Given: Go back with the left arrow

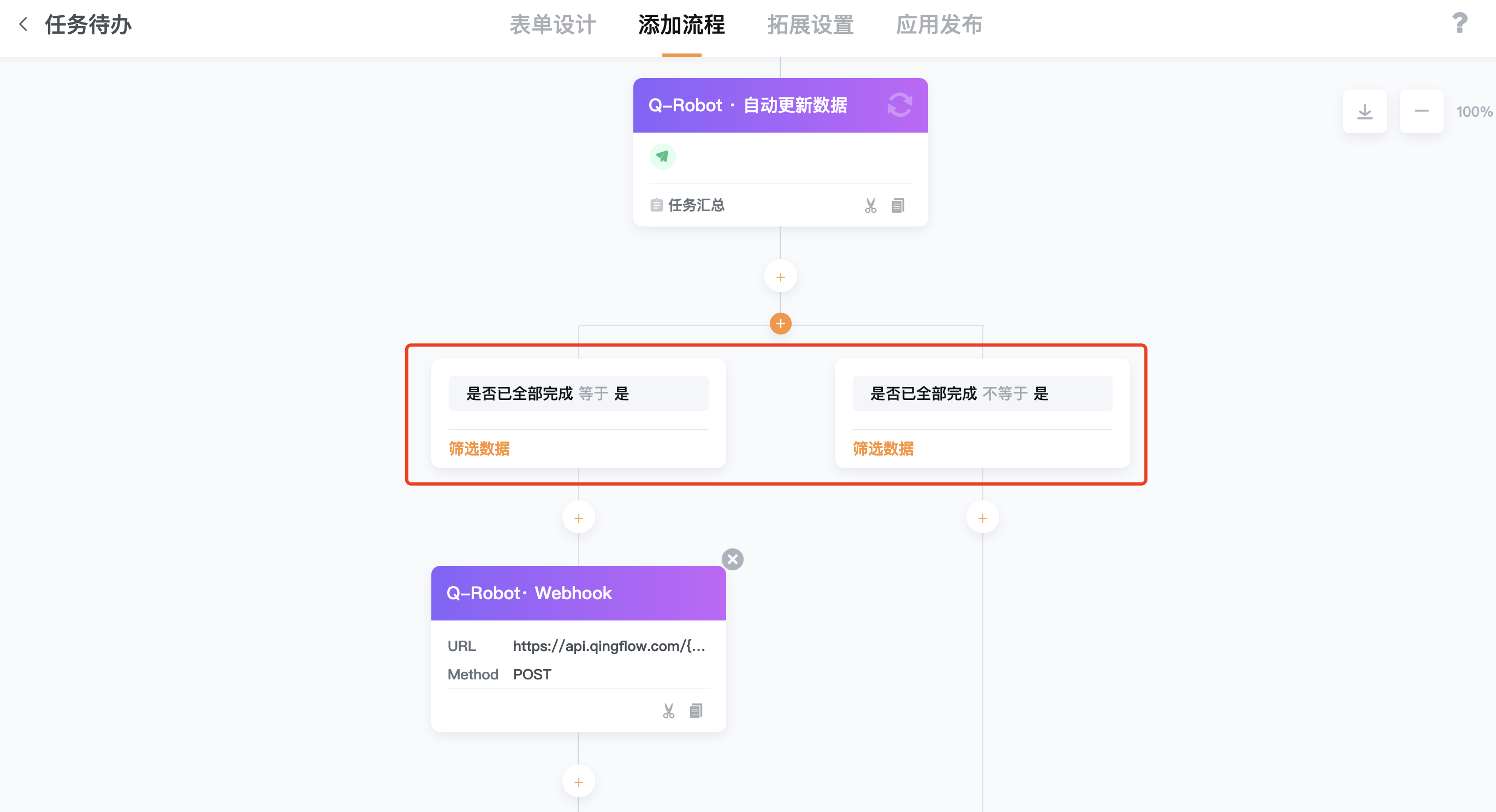Looking at the screenshot, I should [23, 25].
